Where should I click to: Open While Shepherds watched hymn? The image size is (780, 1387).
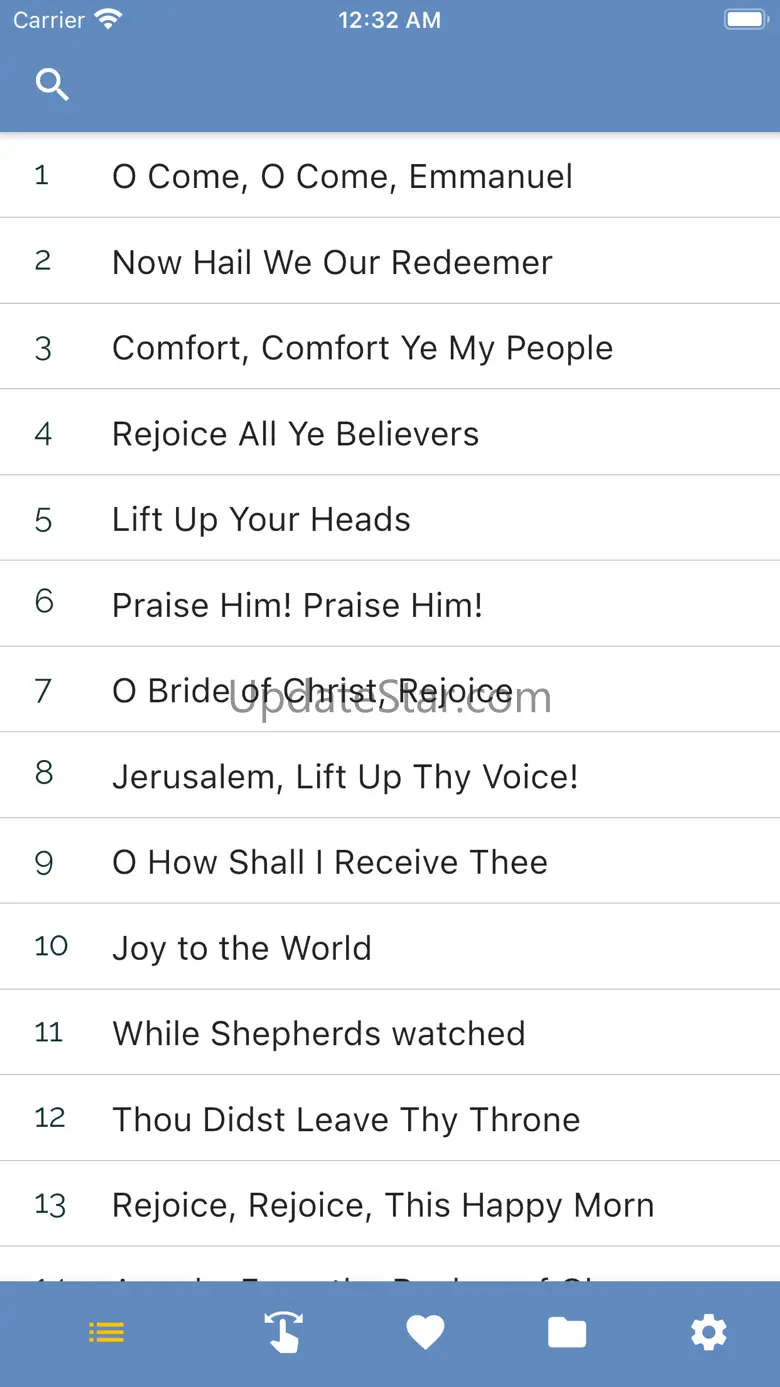pyautogui.click(x=318, y=1034)
